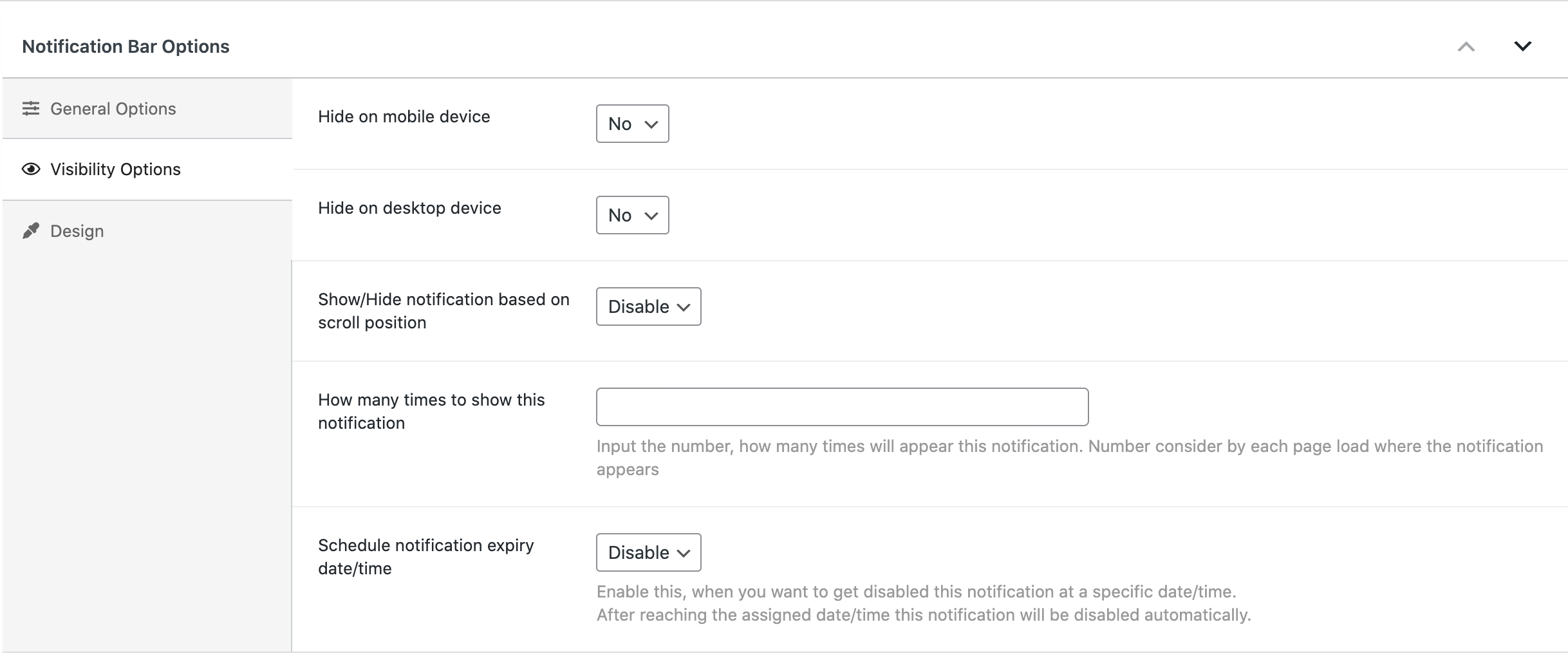Open the Design tab
The width and height of the screenshot is (1568, 658).
point(147,230)
